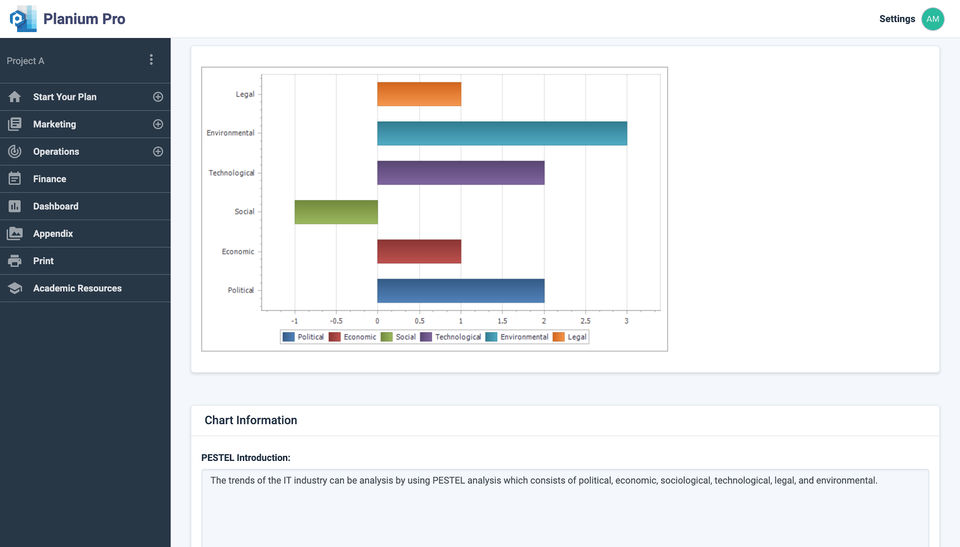The width and height of the screenshot is (960, 547).
Task: Click the Legal axis label
Action: (x=245, y=94)
